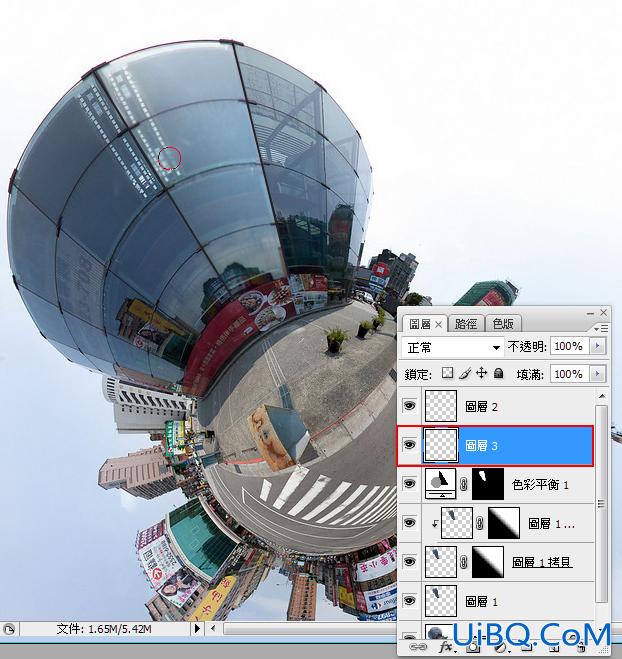Click the Color Balance adjustment layer icon
The height and width of the screenshot is (659, 622).
440,484
